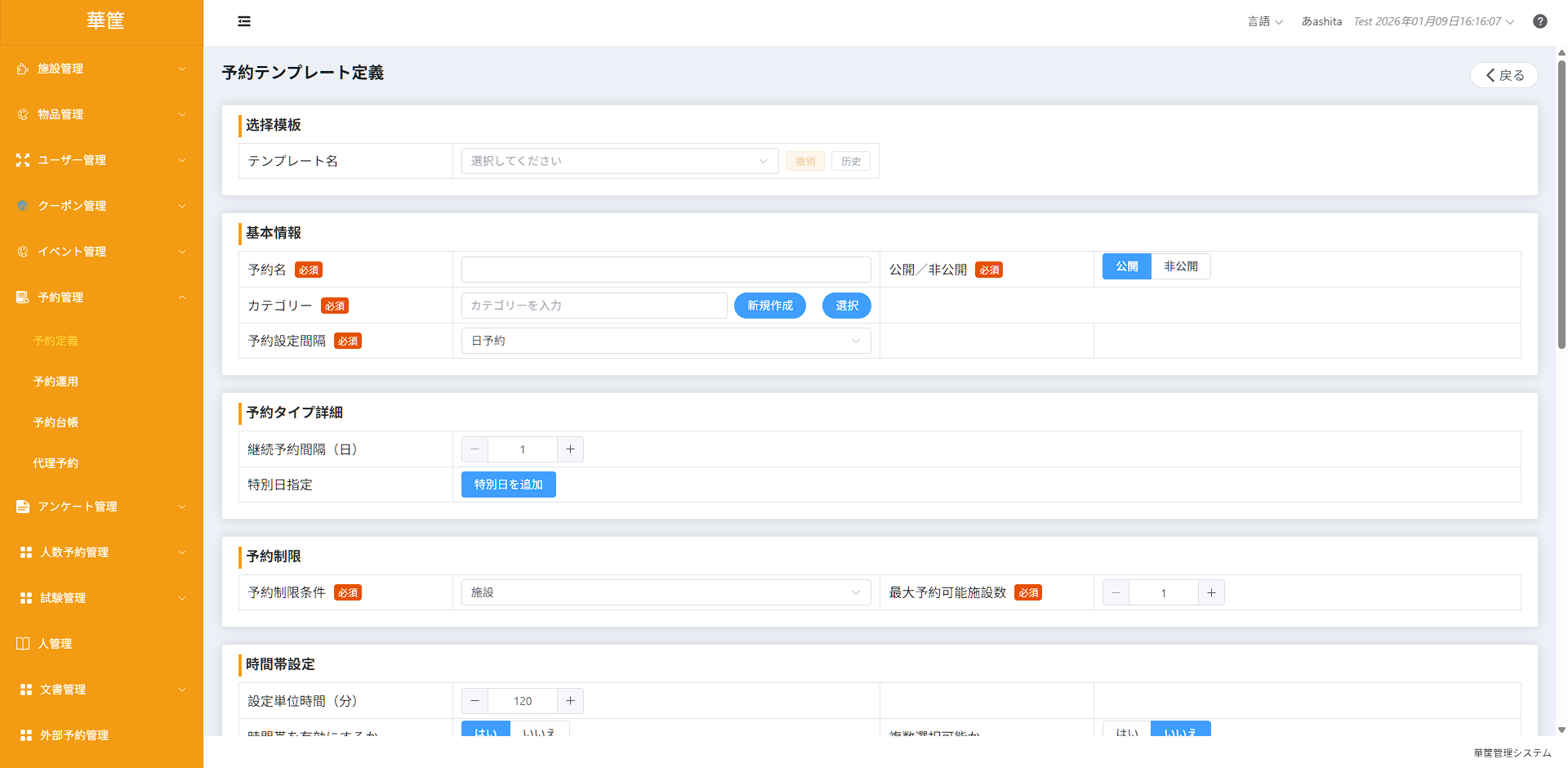Click the 設定単位時間 value field showing 120

523,701
